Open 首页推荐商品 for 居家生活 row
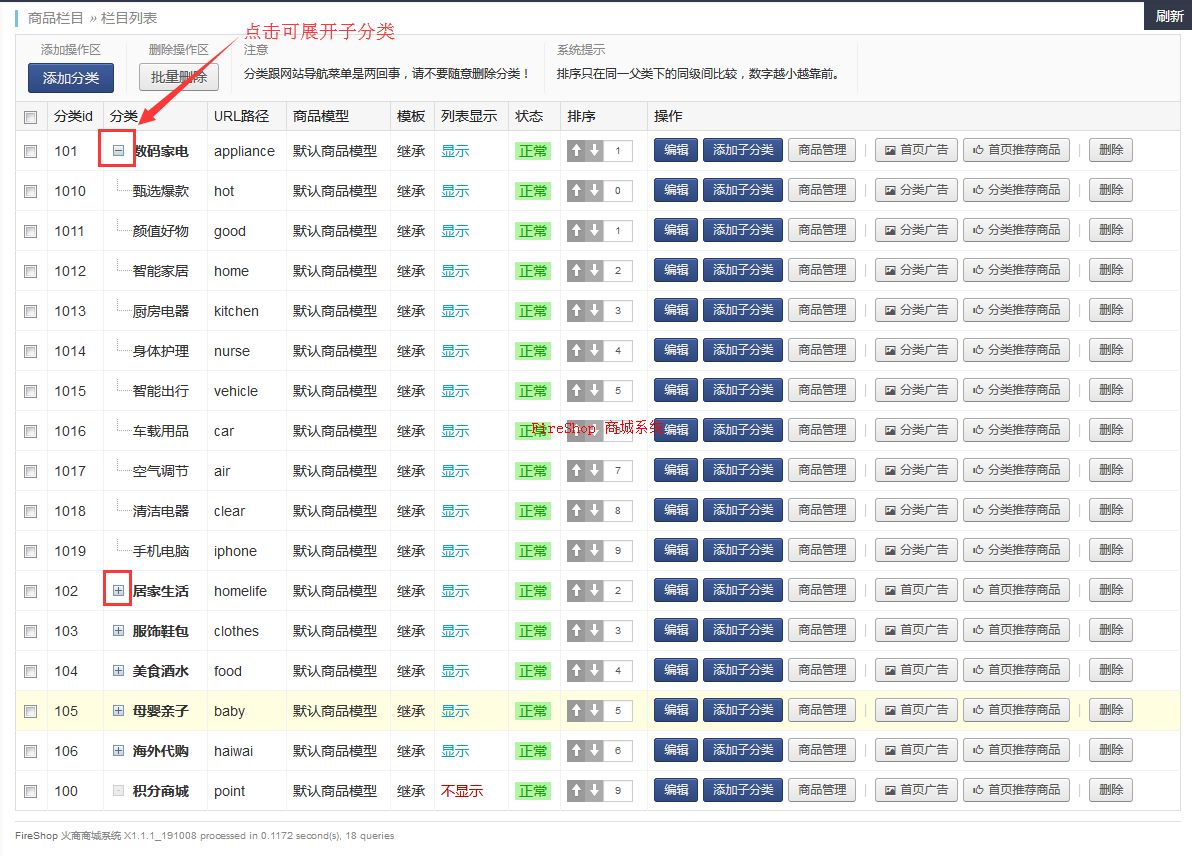 point(1016,590)
